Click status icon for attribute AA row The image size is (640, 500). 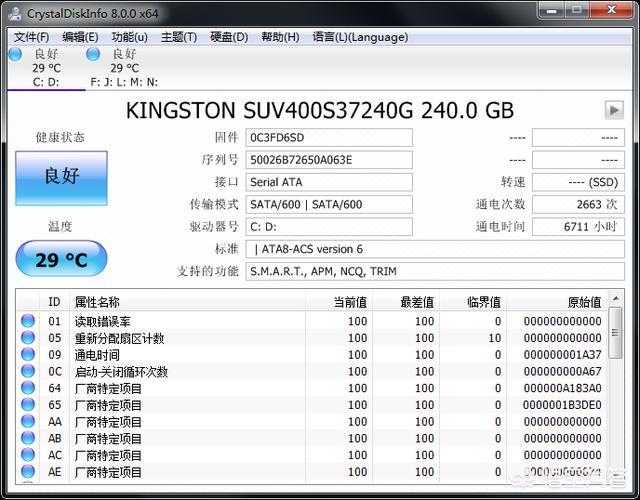pos(28,421)
